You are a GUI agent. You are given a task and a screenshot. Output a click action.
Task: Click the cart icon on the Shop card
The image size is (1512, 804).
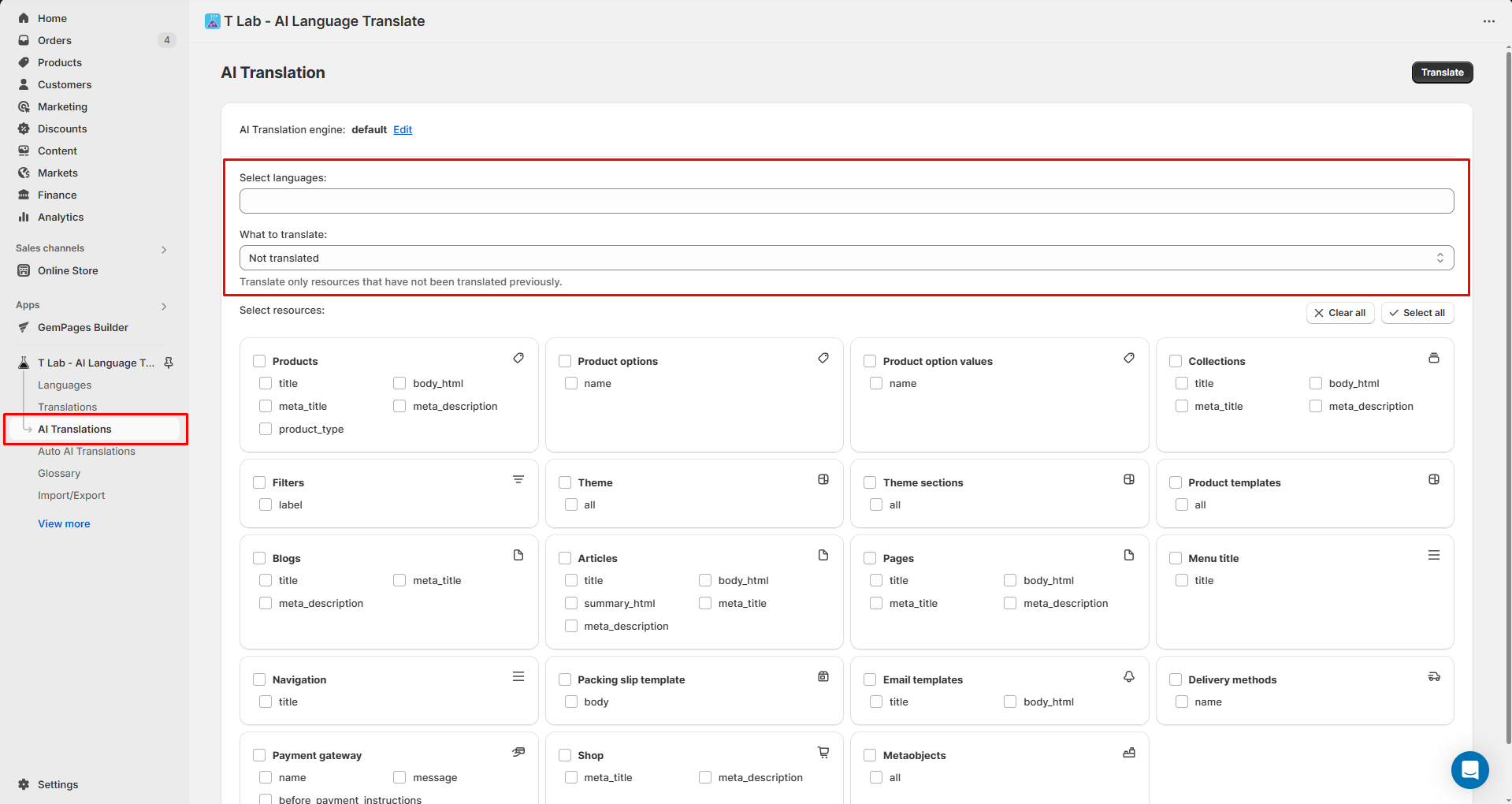pos(823,752)
